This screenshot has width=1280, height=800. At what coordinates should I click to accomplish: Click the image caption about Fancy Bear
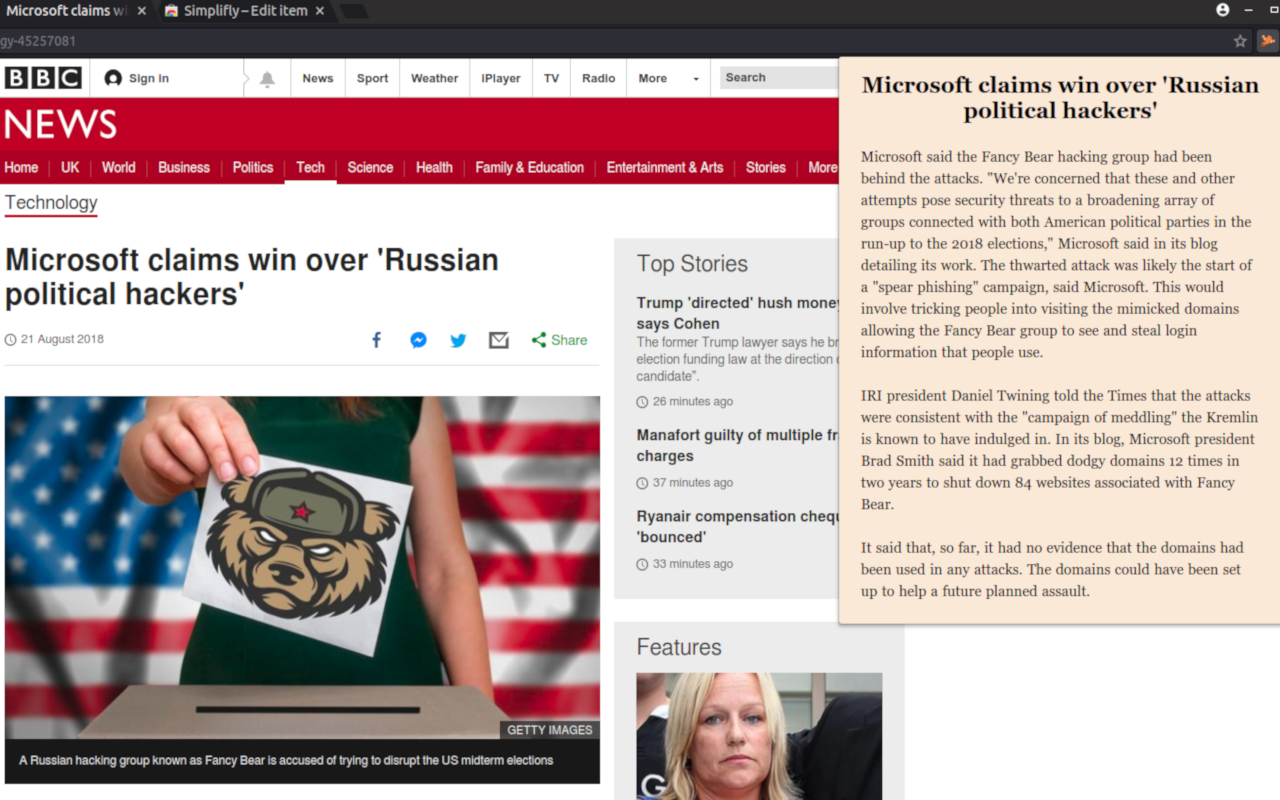pyautogui.click(x=286, y=760)
